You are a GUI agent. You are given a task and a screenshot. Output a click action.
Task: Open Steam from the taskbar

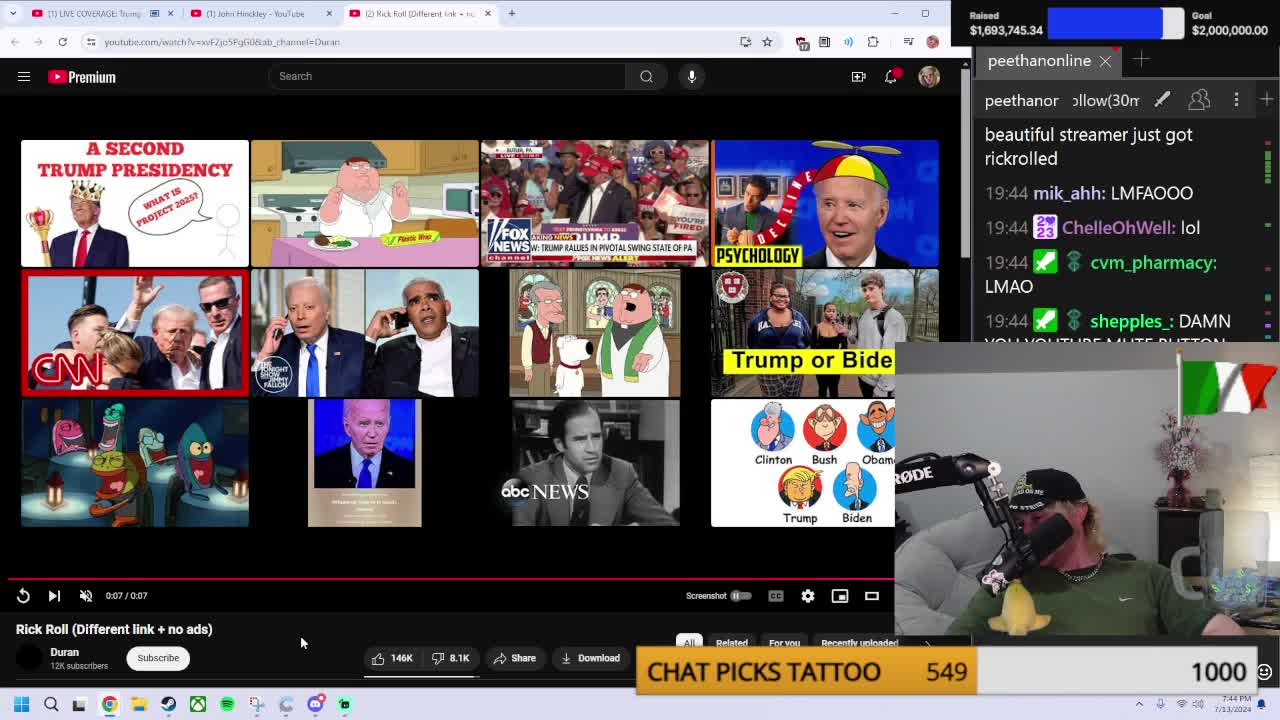pyautogui.click(x=168, y=704)
